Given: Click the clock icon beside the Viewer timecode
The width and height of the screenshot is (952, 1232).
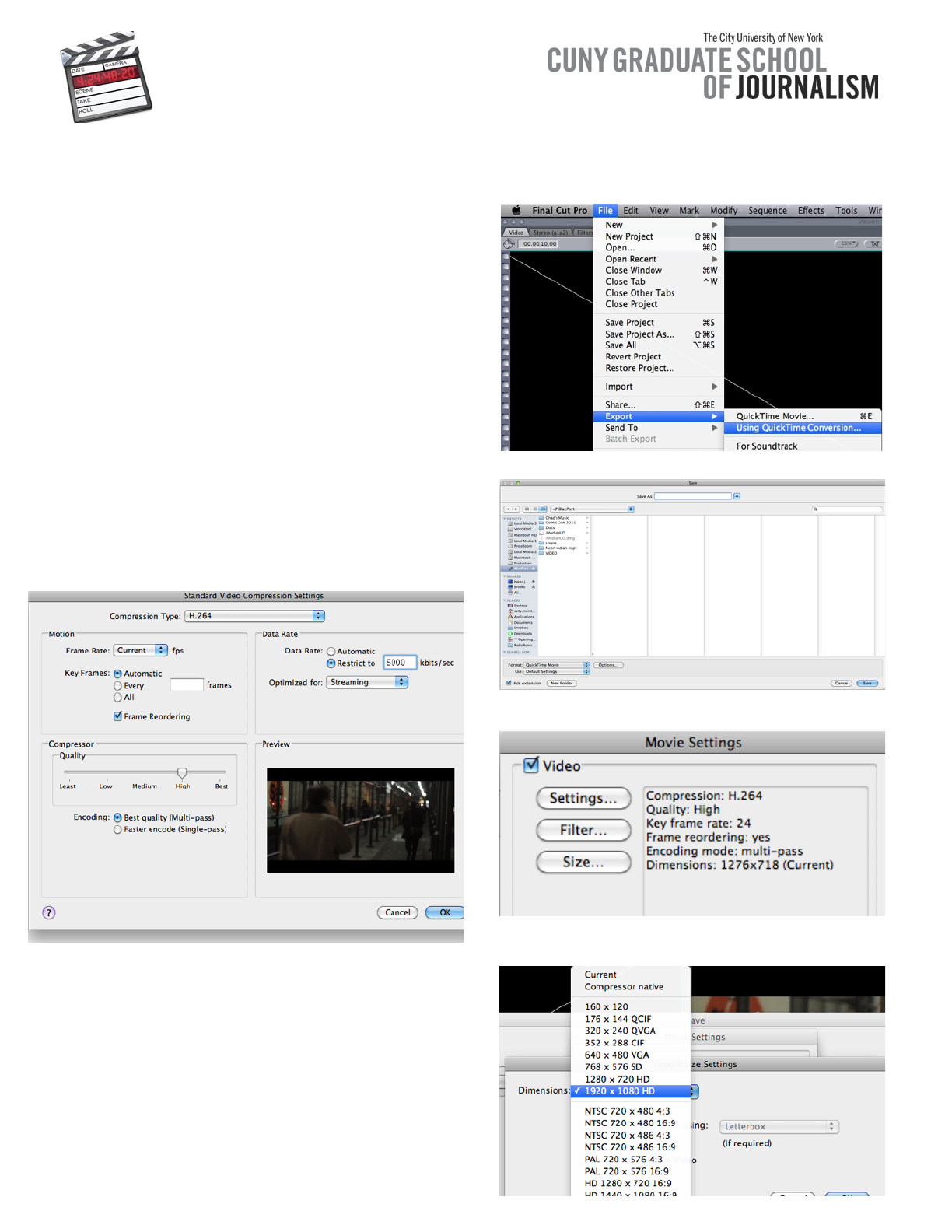Looking at the screenshot, I should (509, 244).
